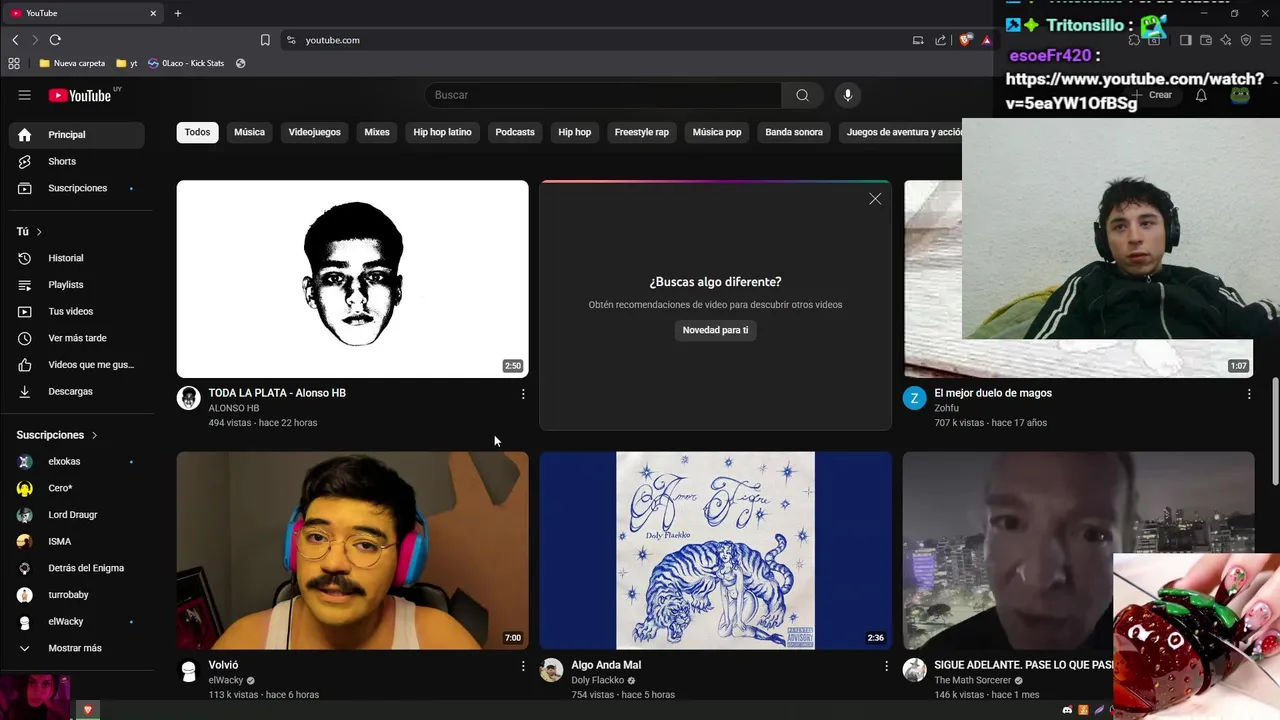Open browser main menu
The width and height of the screenshot is (1280, 720).
1266,40
